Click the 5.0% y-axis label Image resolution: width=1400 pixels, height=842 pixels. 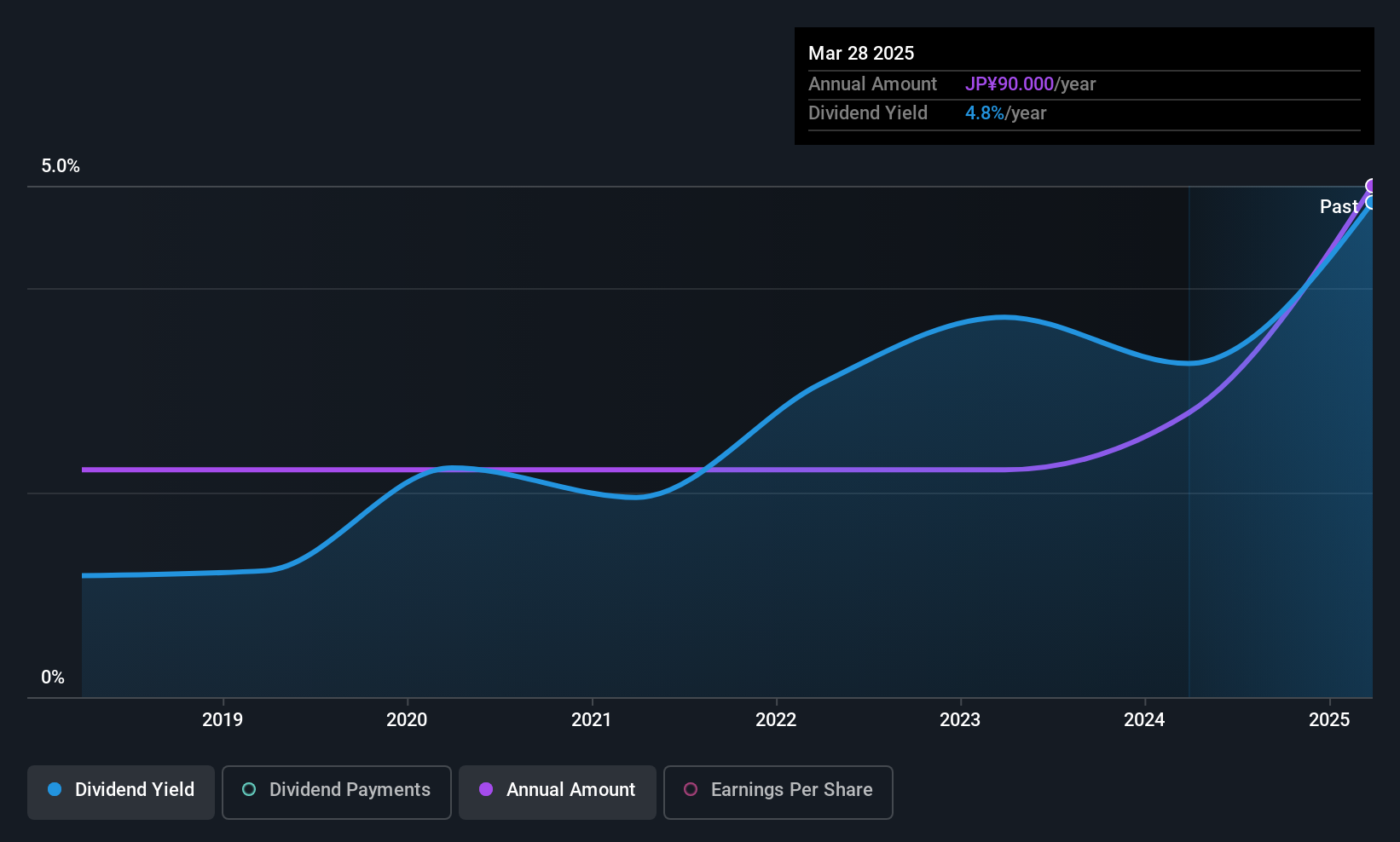pyautogui.click(x=61, y=166)
